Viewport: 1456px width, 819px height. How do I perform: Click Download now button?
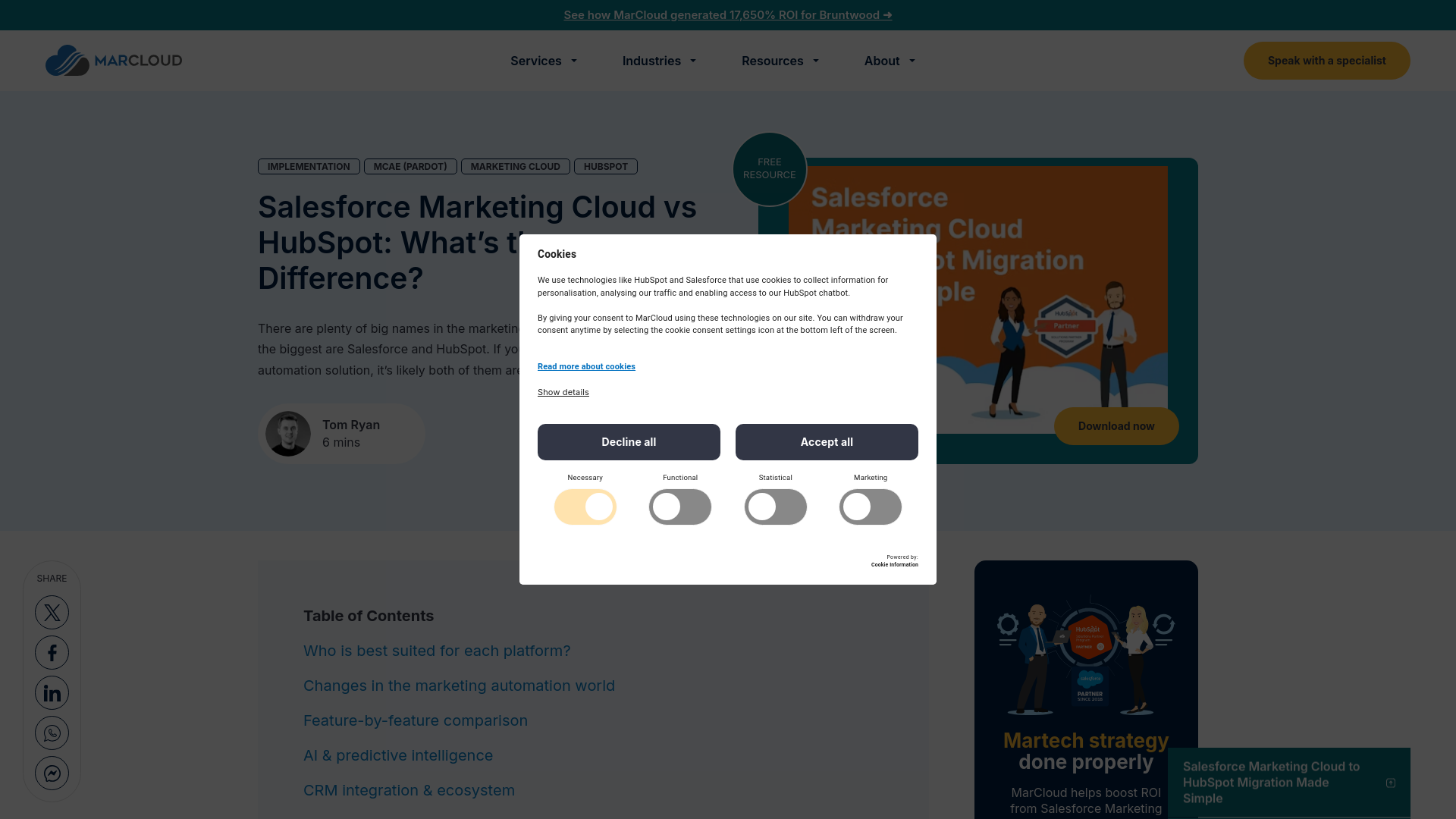1116,426
